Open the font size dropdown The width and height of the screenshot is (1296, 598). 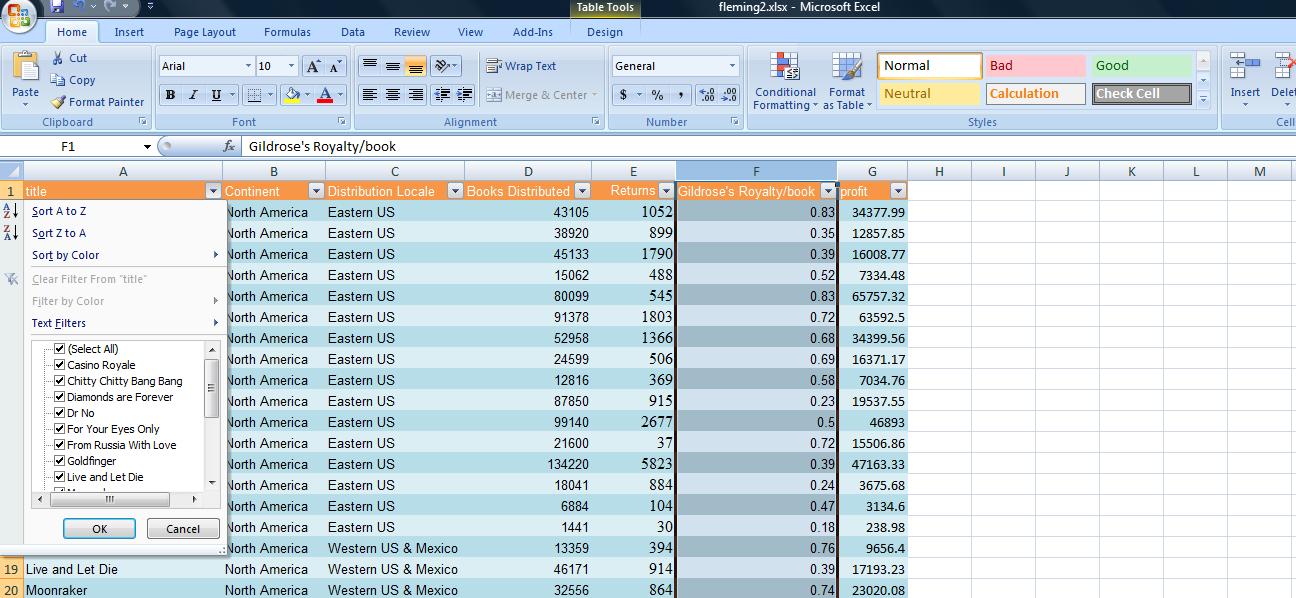[x=291, y=66]
